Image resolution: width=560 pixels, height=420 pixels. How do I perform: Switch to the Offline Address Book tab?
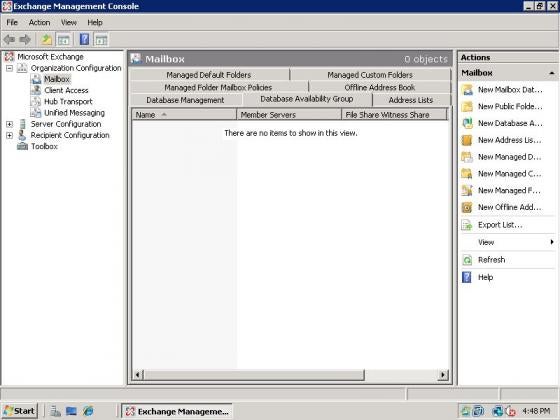380,88
